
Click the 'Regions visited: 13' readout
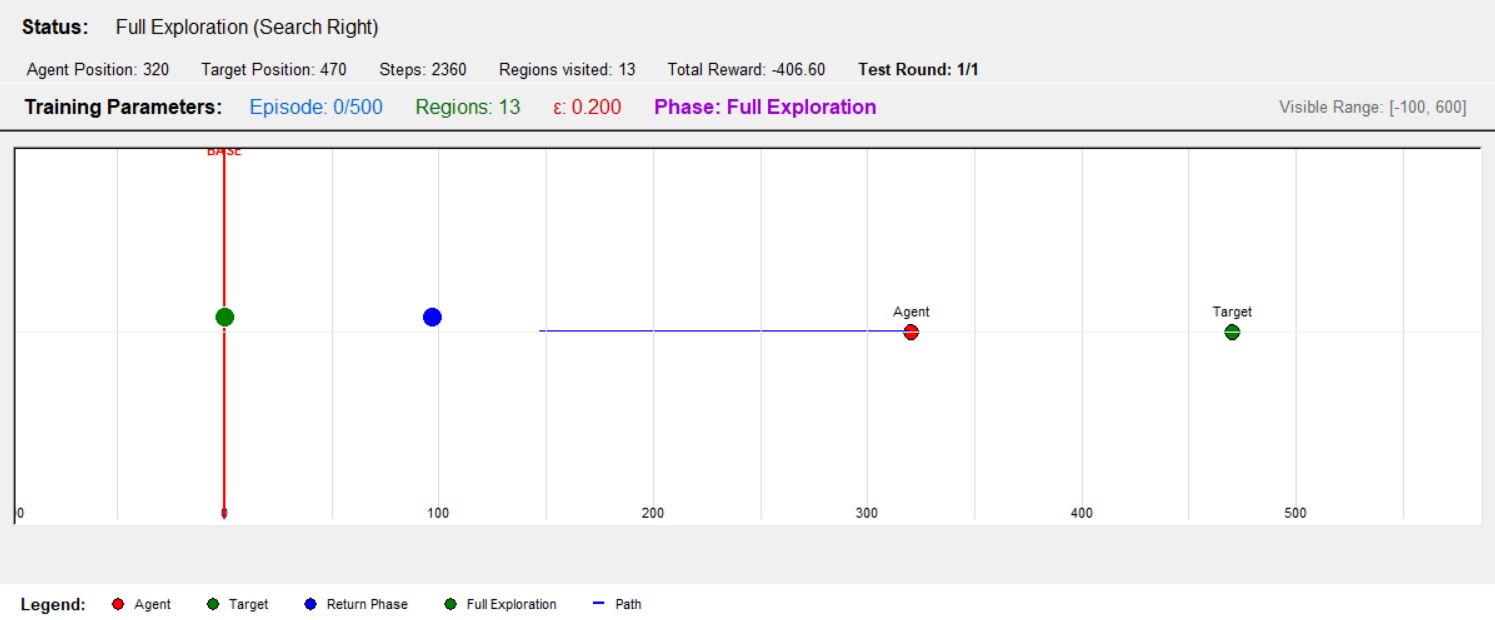click(x=567, y=70)
